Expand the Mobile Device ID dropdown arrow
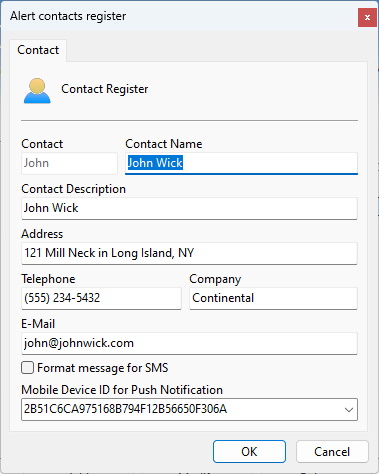379x474 pixels. (349, 409)
